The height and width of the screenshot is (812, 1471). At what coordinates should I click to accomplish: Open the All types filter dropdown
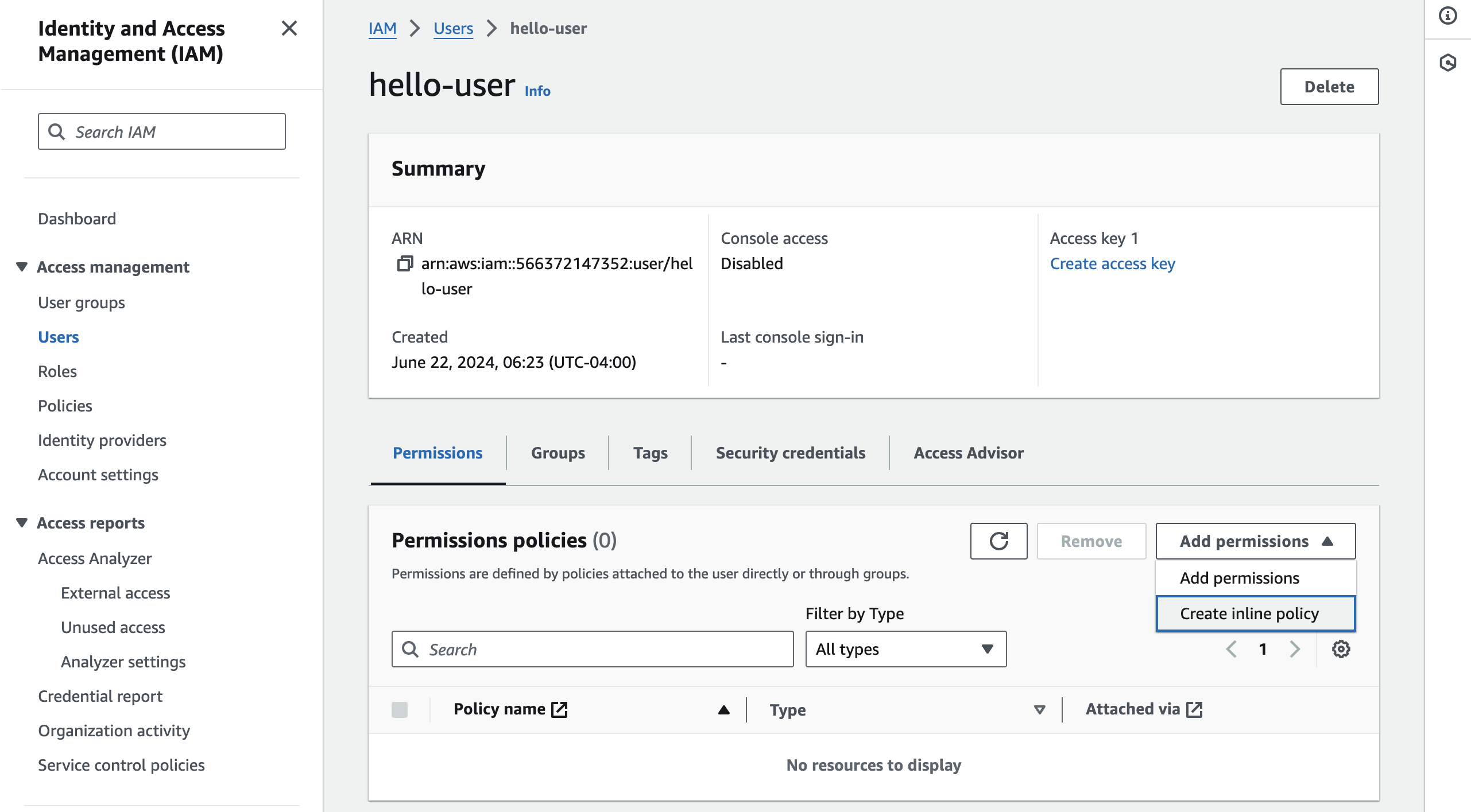[x=905, y=649]
